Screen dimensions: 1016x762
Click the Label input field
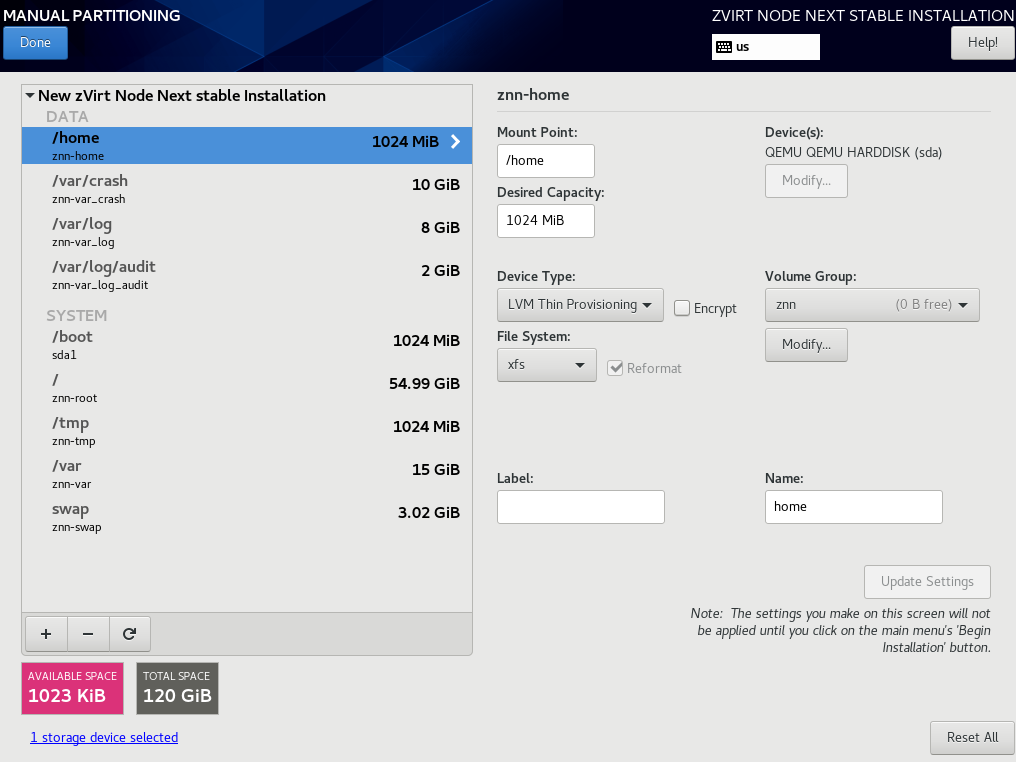581,507
